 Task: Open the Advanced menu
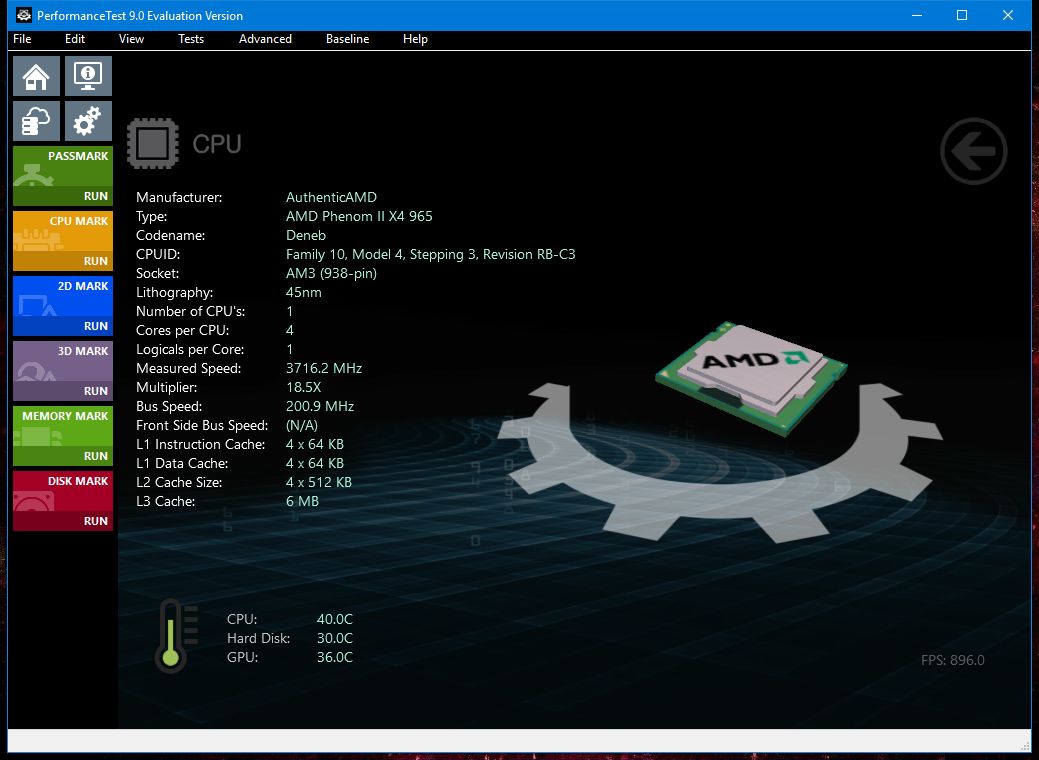tap(265, 39)
